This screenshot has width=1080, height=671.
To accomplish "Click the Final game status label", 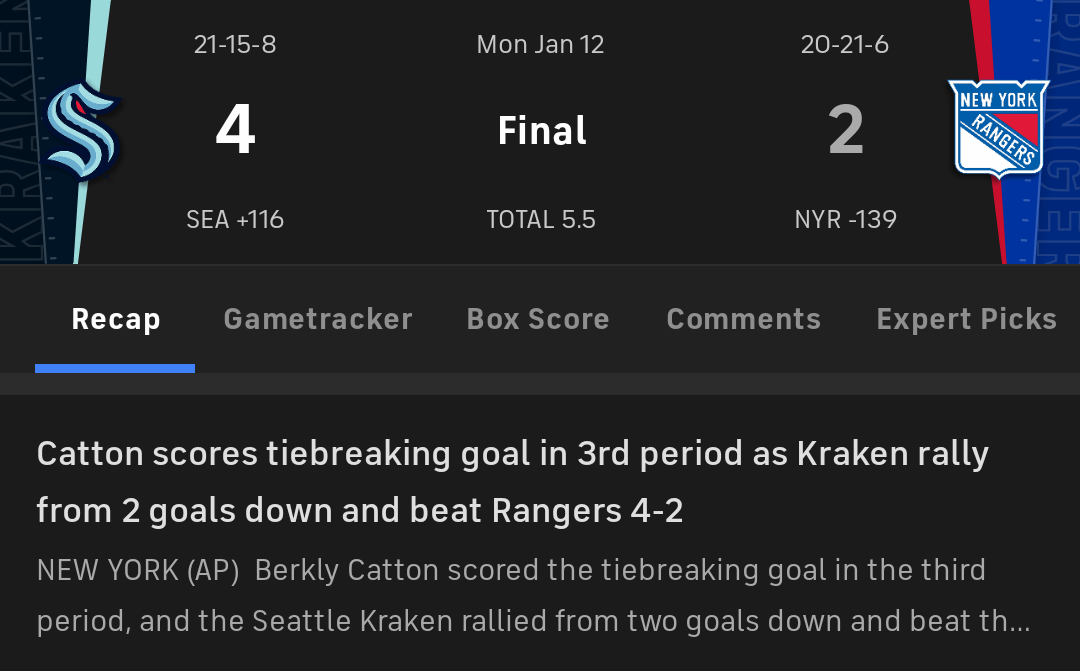I will pos(541,128).
